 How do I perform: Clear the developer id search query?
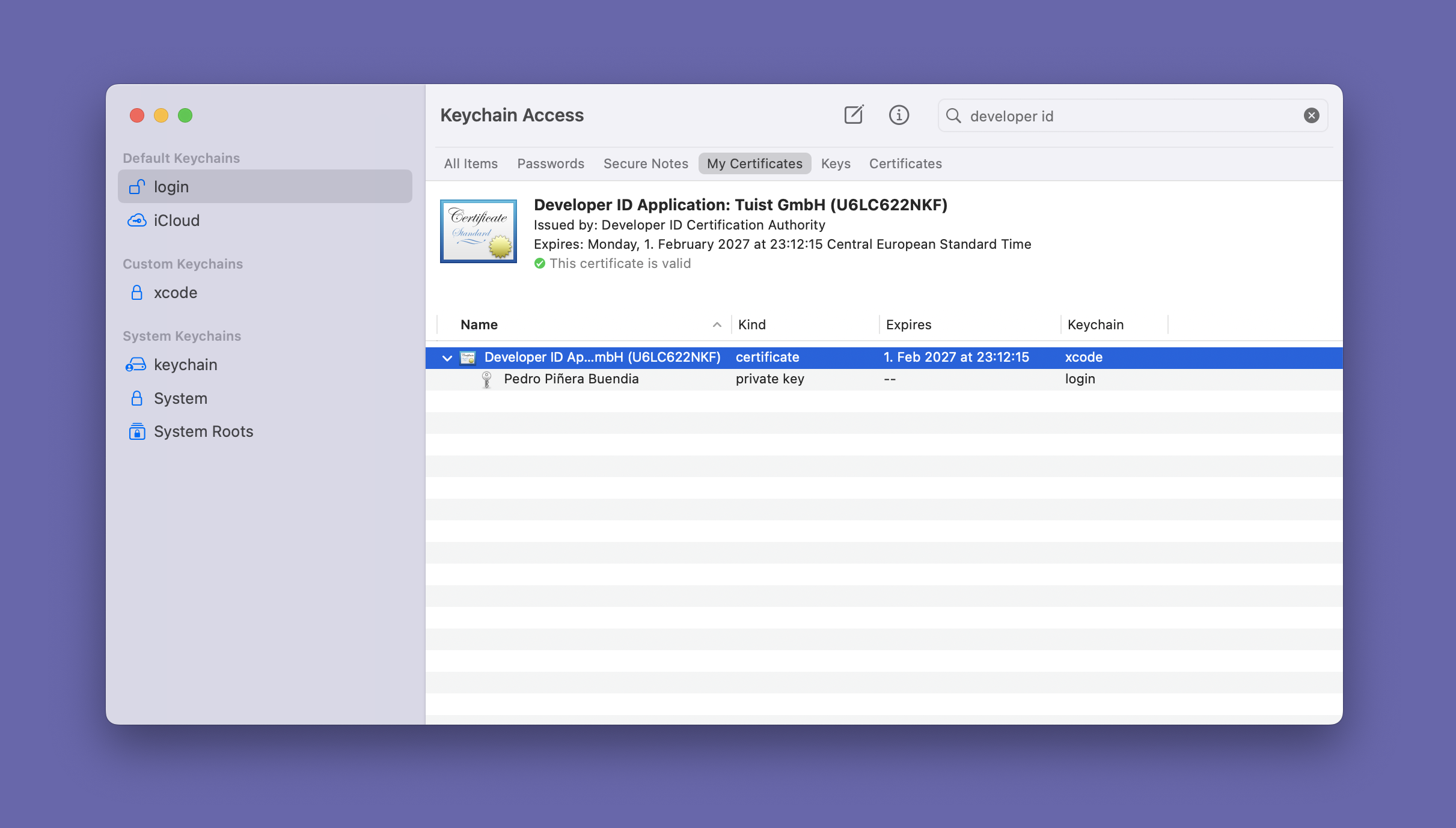[x=1311, y=115]
